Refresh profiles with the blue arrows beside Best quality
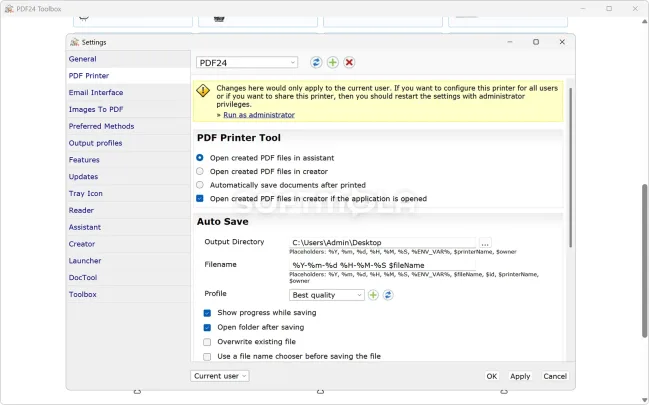The width and height of the screenshot is (649, 405). tap(388, 295)
